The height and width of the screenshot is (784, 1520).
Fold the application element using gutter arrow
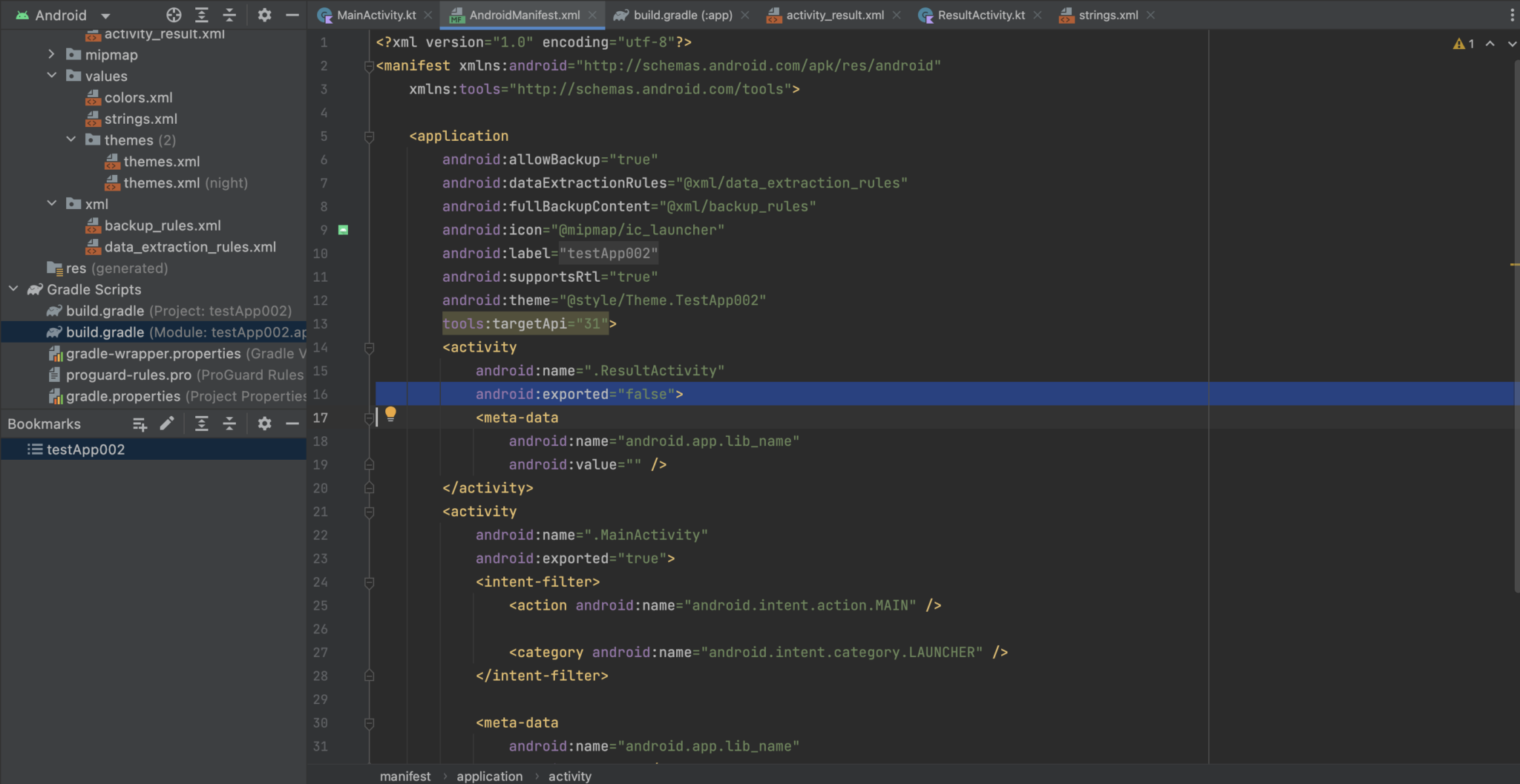(369, 136)
